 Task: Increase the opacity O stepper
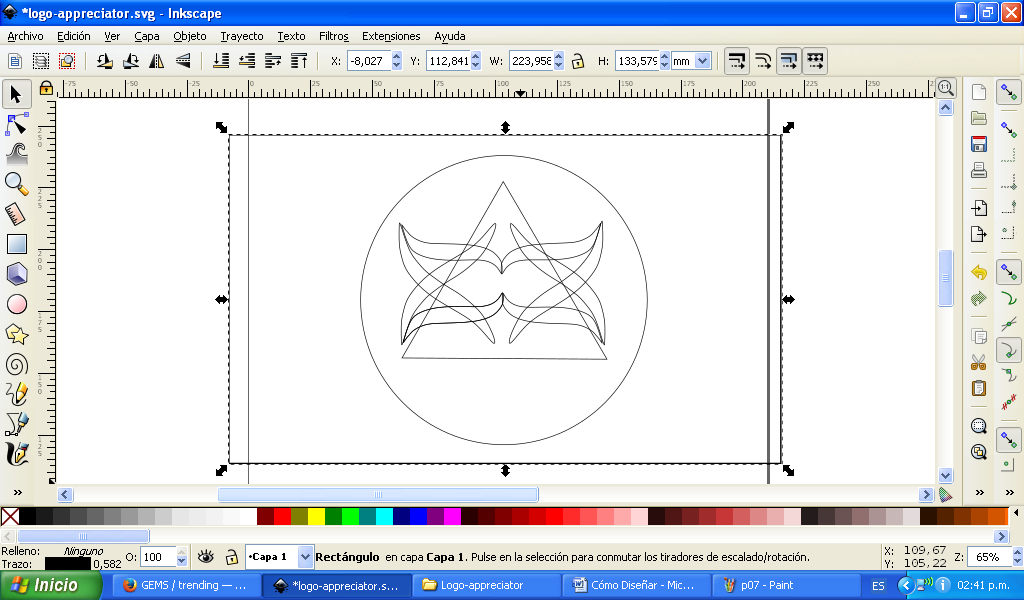point(182,552)
